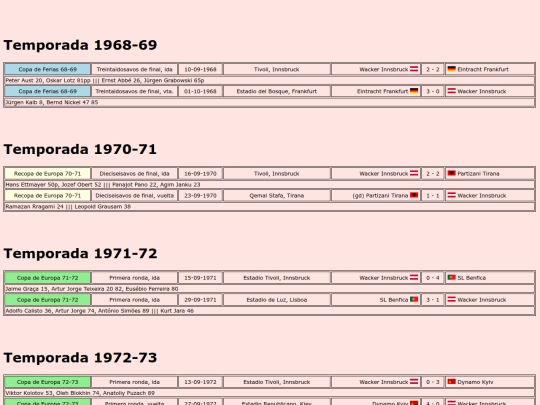Click Austria flag beside Wacker Innsbruck, 10-09-1968 match
Image resolution: width=540 pixels, height=405 pixels.
point(414,69)
